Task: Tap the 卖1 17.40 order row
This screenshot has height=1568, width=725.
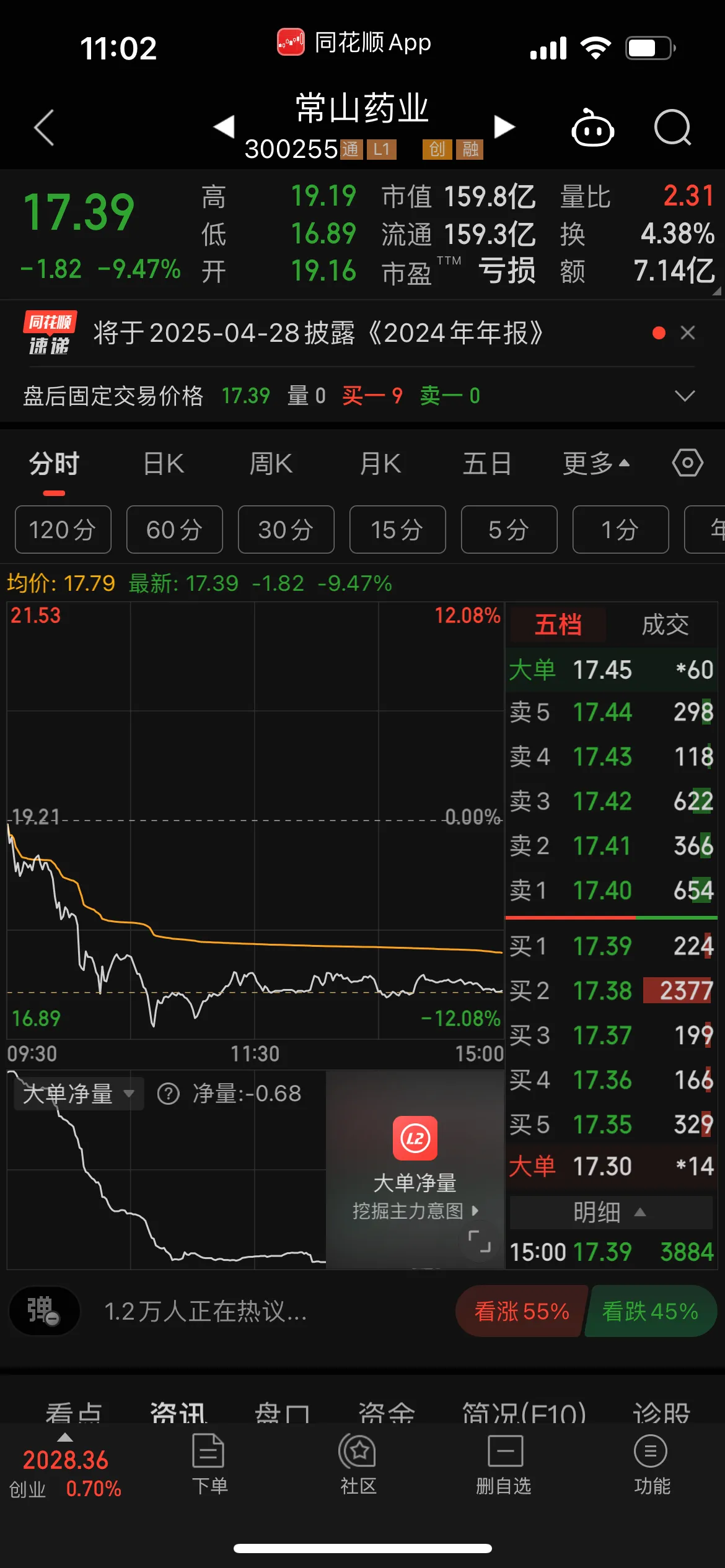Action: 611,891
